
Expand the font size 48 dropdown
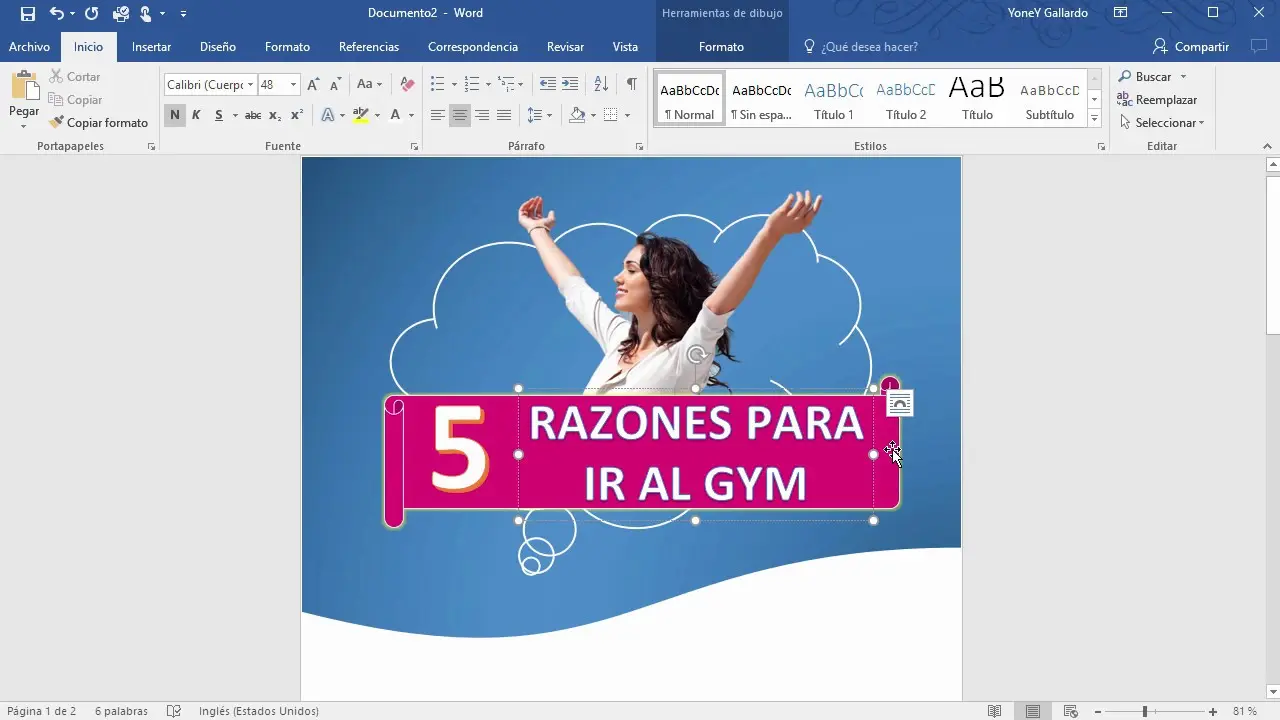[x=293, y=85]
